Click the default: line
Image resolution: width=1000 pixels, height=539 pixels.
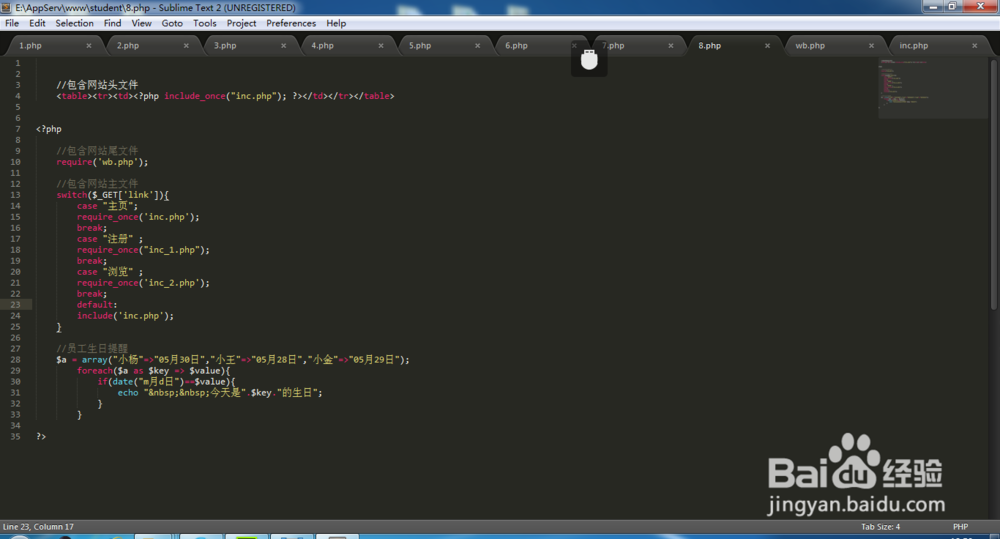click(97, 305)
